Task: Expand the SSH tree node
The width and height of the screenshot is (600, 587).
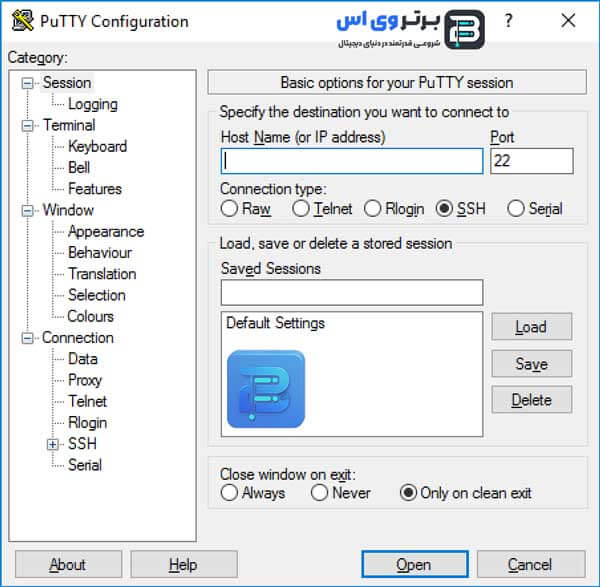Action: (52, 444)
